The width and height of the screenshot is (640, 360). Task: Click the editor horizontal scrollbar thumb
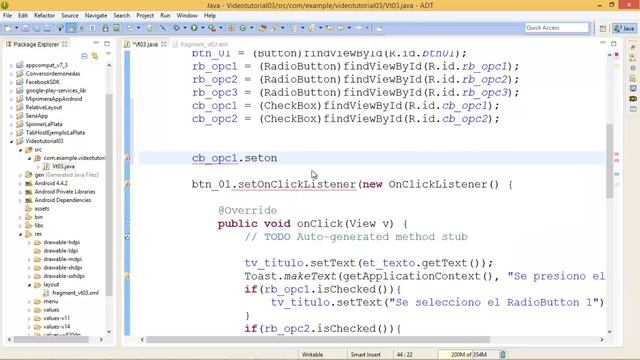(x=318, y=339)
